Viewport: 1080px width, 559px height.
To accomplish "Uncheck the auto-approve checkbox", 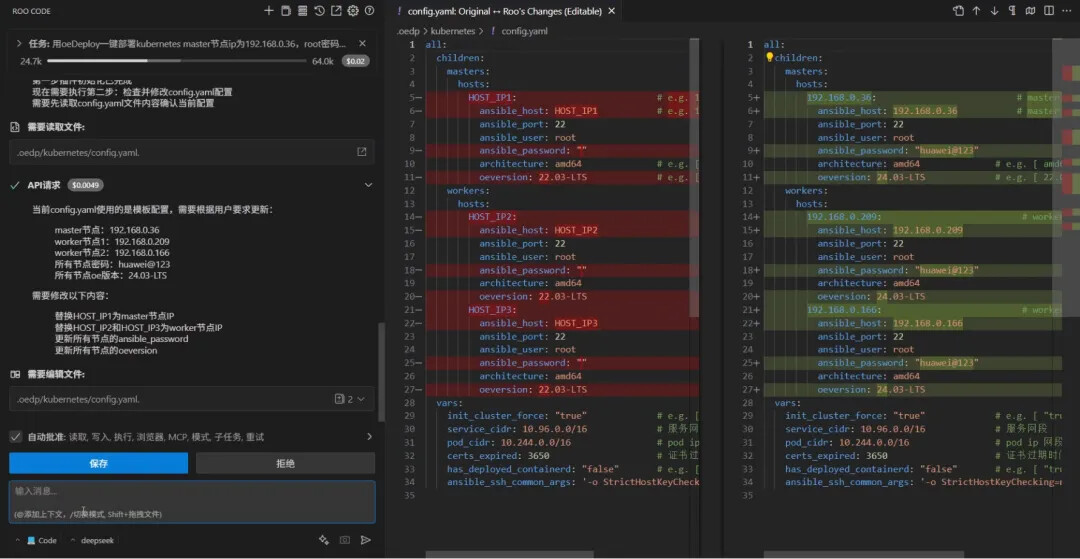I will click(x=16, y=437).
